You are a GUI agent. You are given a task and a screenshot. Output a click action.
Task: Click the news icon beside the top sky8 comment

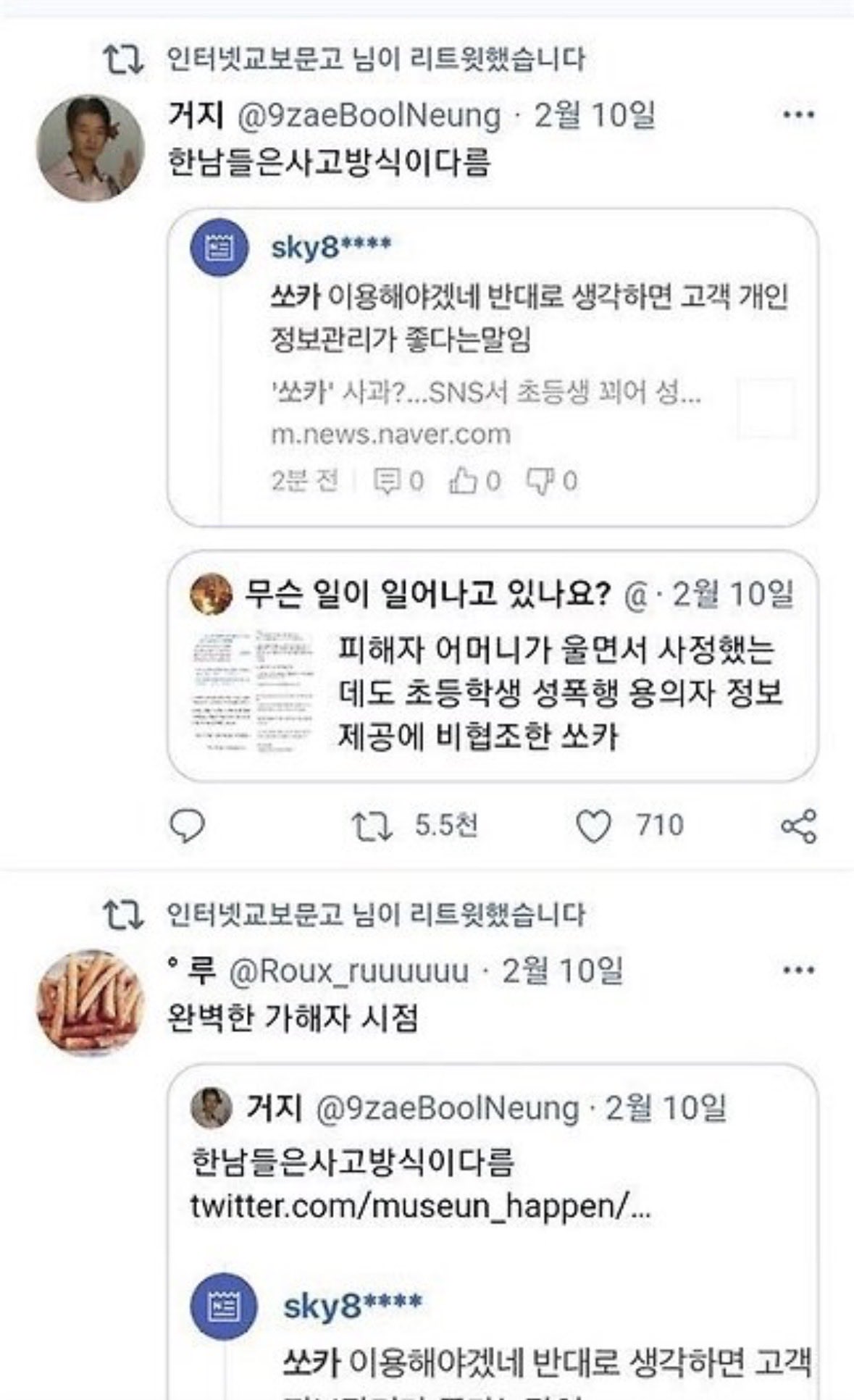pyautogui.click(x=219, y=249)
